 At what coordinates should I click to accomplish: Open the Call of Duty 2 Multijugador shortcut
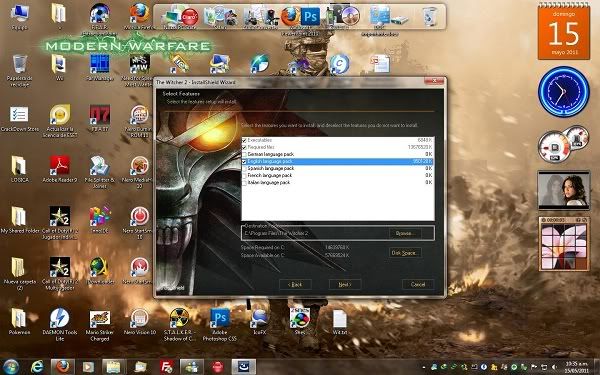tap(59, 274)
